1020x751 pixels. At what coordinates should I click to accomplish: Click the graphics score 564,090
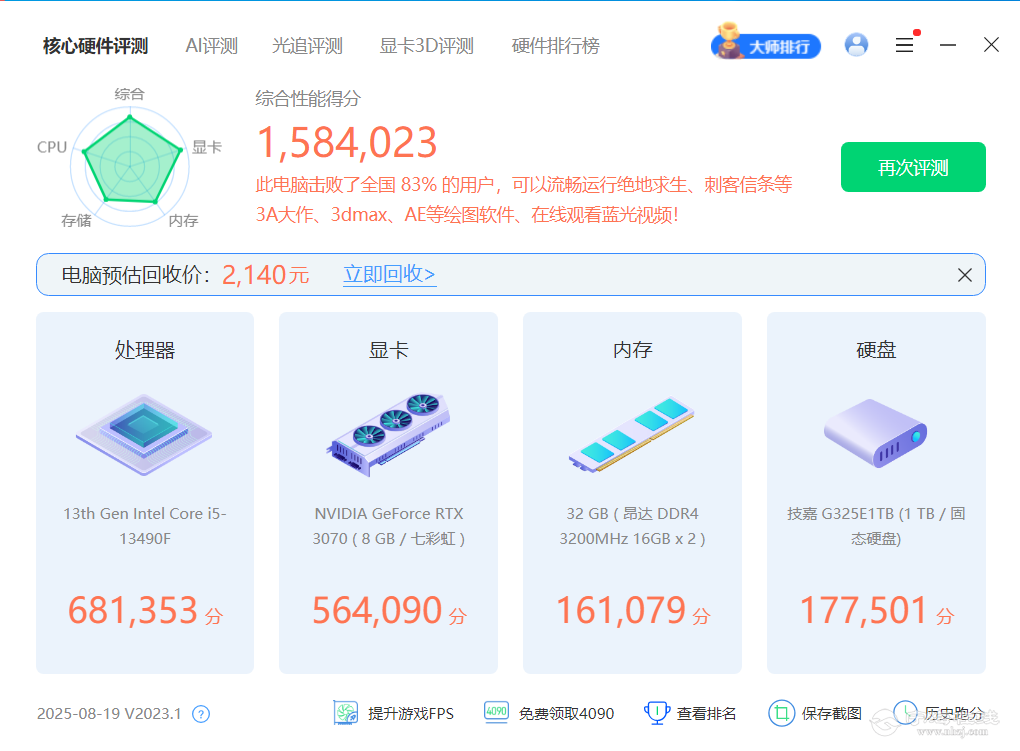coord(377,610)
